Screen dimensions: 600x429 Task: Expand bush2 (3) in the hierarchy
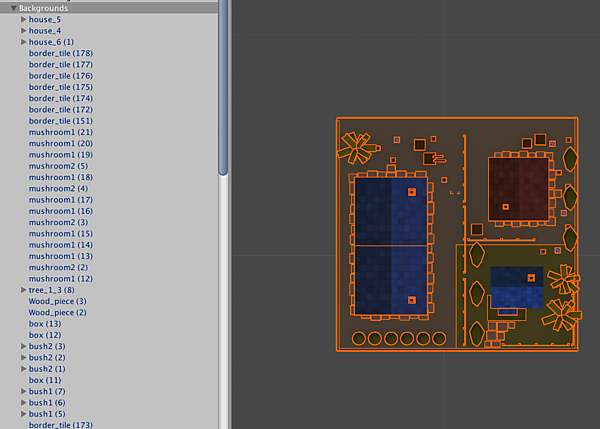pyautogui.click(x=23, y=346)
